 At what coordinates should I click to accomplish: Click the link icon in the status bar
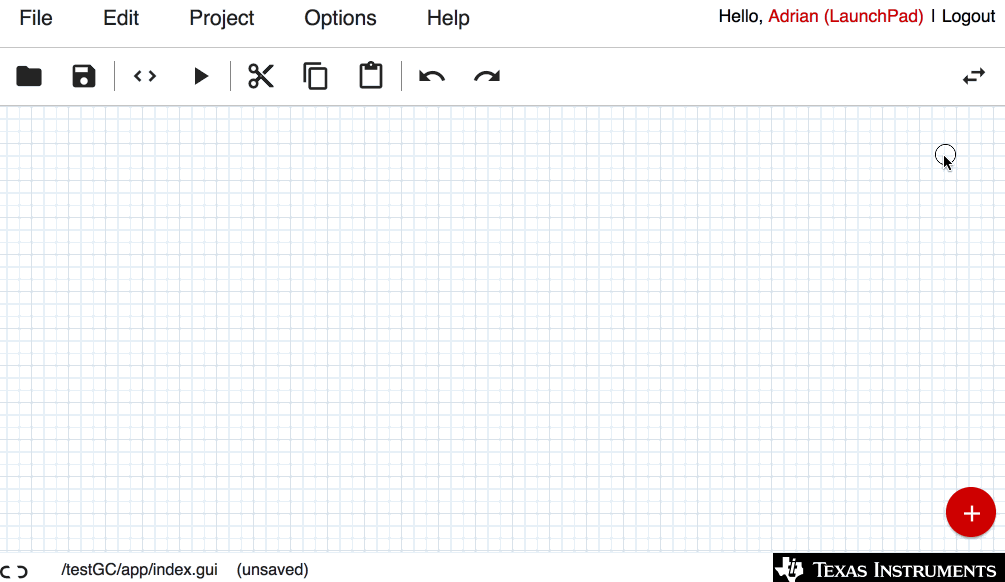pos(14,571)
